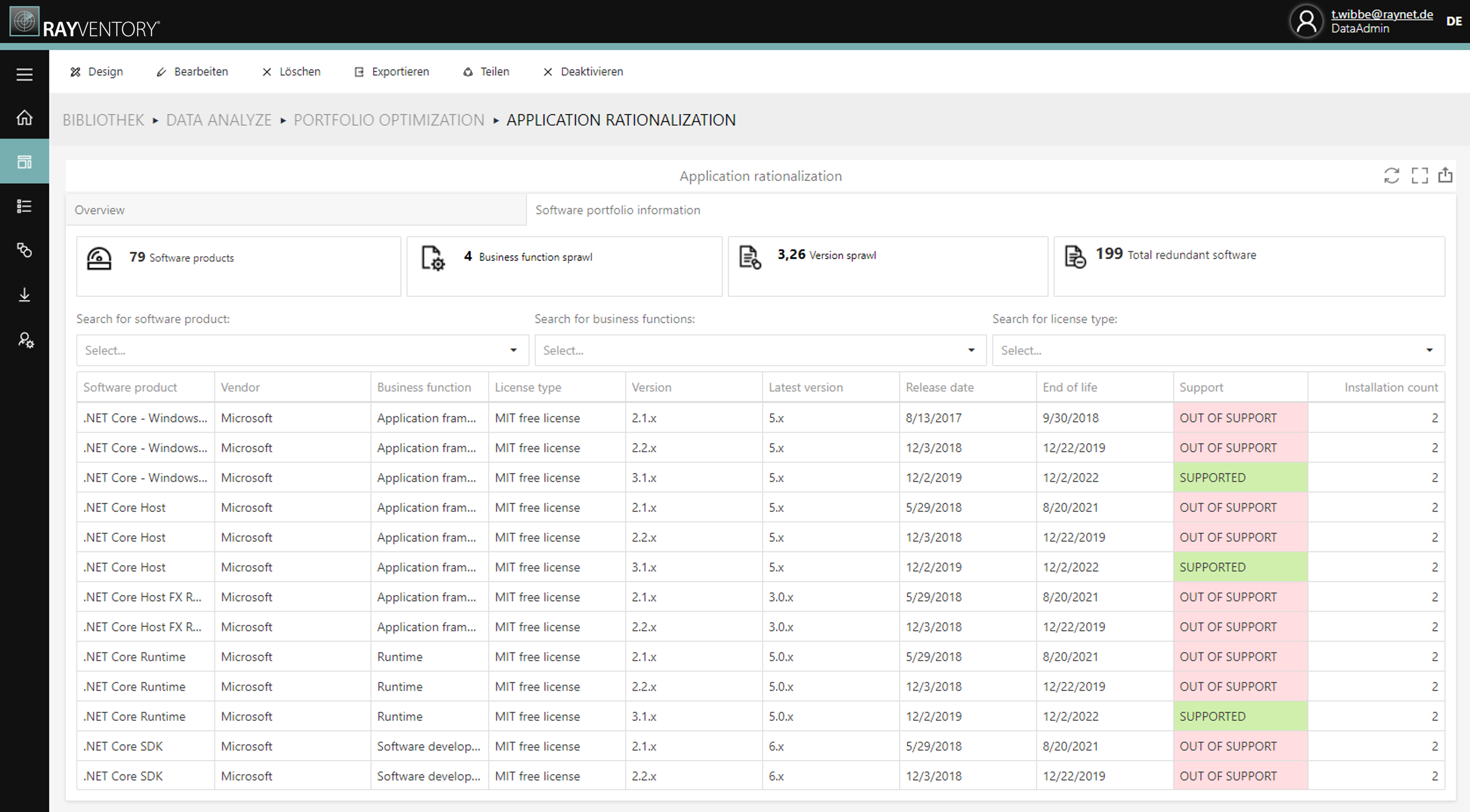Share the widget via the export icon

pos(1446,176)
